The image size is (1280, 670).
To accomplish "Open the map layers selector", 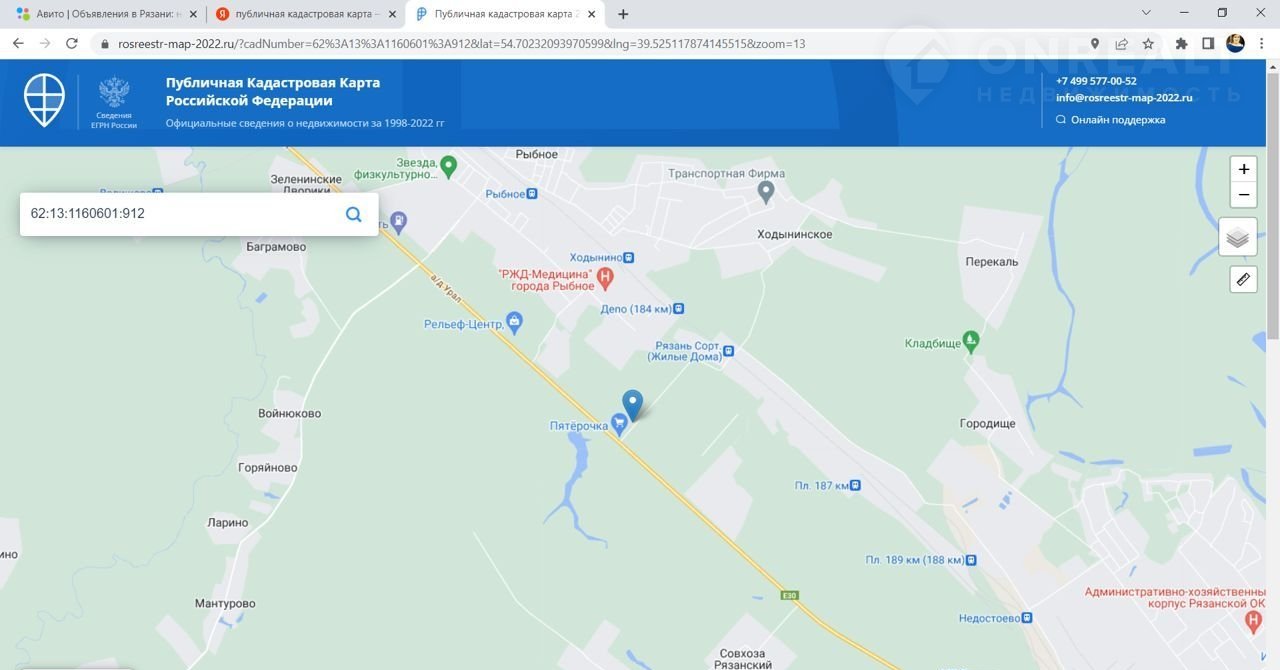I will tap(1237, 237).
